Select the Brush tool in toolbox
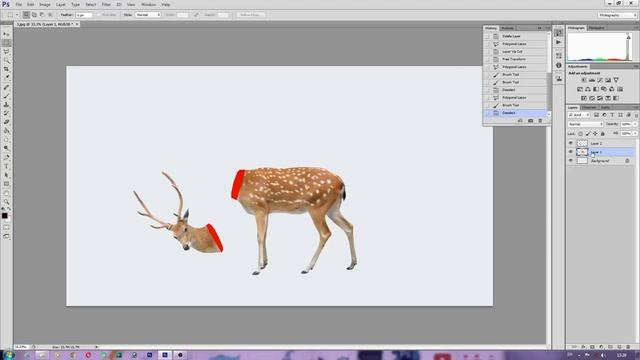Screen dimensions: 640x360 [x=6, y=96]
